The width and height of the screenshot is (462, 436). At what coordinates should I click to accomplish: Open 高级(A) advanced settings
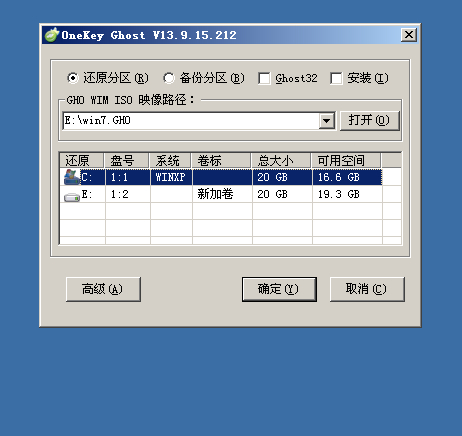(x=103, y=289)
